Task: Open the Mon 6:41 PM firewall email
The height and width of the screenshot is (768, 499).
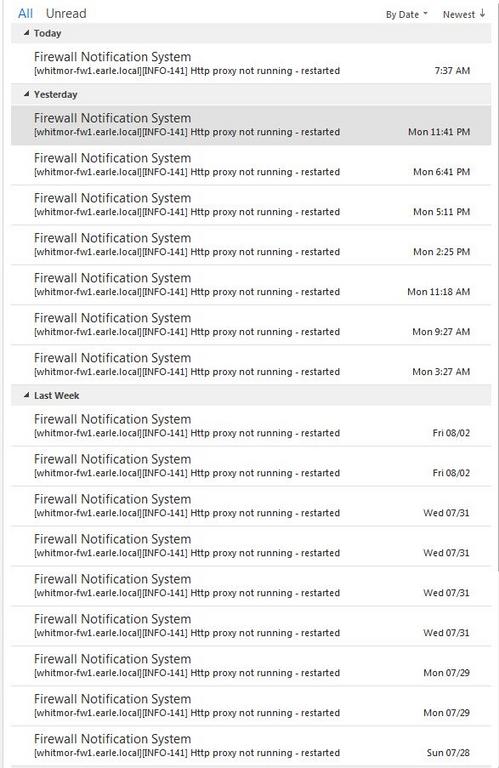Action: pyautogui.click(x=251, y=165)
